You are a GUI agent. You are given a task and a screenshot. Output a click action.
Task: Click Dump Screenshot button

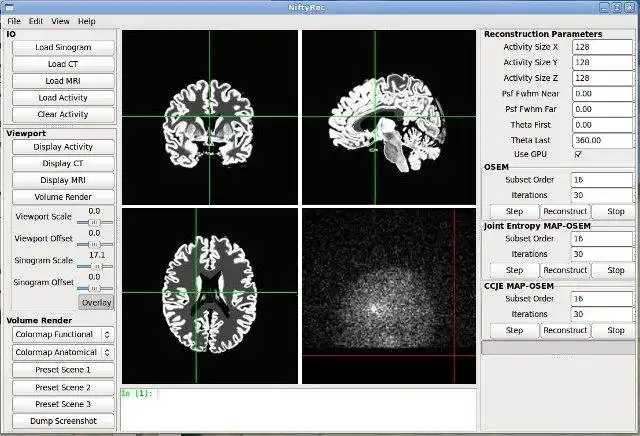[x=63, y=421]
